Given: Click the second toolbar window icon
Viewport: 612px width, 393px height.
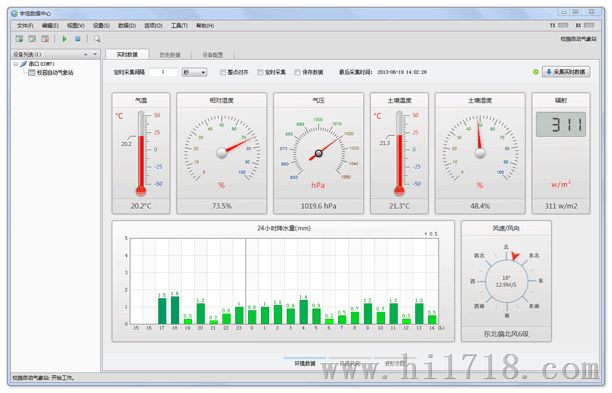Looking at the screenshot, I should (x=32, y=39).
